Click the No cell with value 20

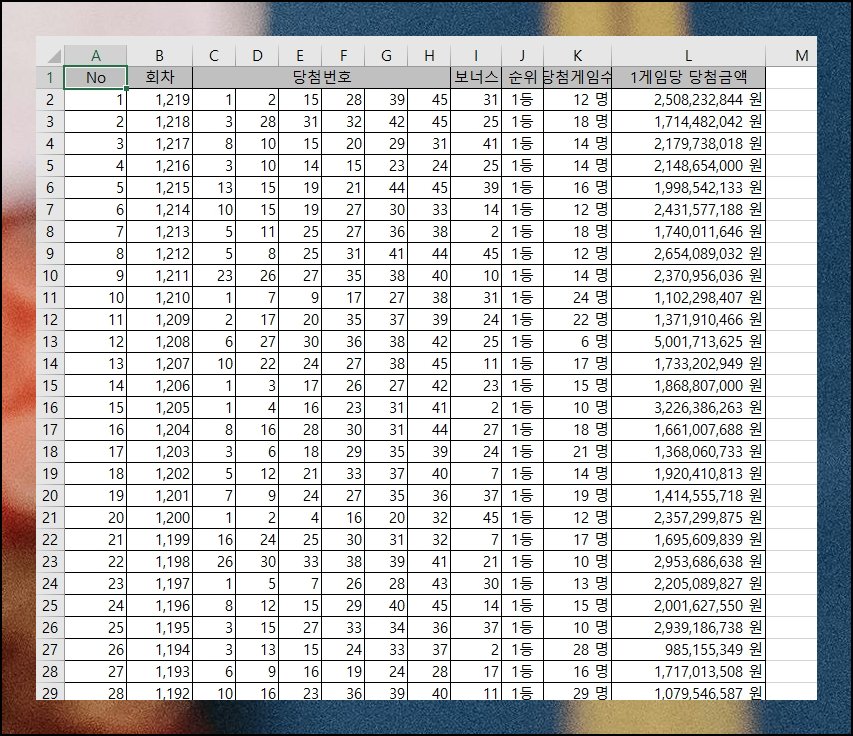point(96,517)
